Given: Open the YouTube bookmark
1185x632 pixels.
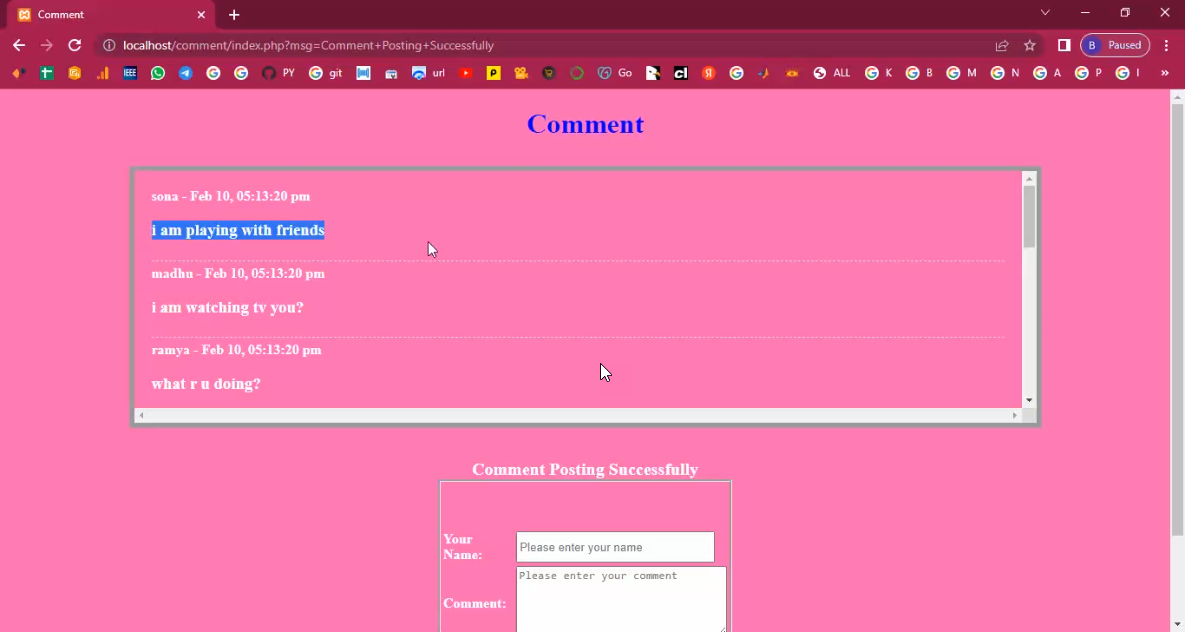Looking at the screenshot, I should point(466,73).
